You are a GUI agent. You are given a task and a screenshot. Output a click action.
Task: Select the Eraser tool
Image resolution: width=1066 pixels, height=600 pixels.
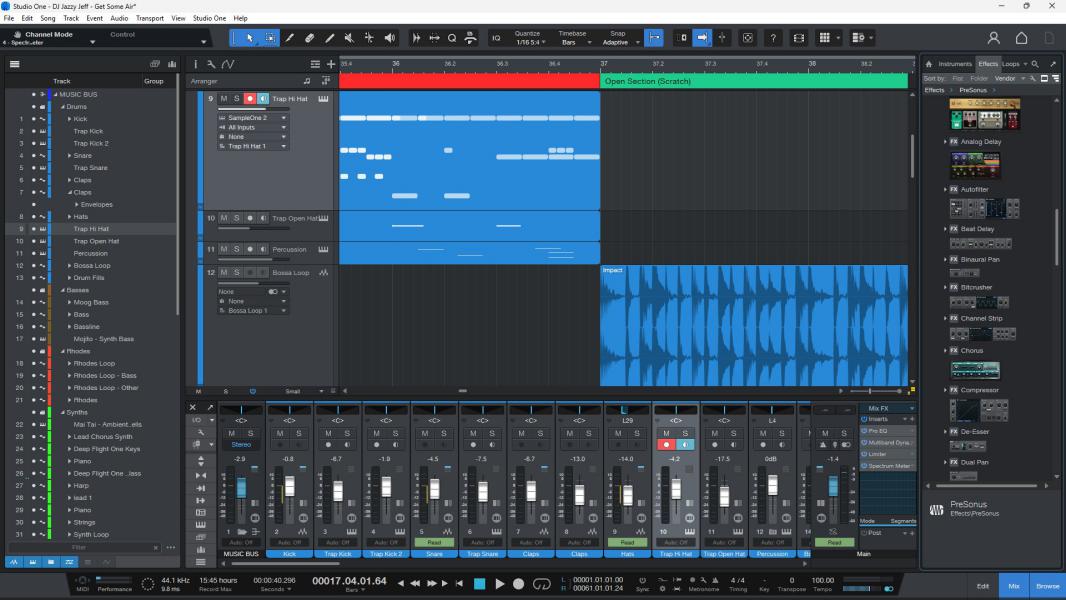tap(309, 38)
